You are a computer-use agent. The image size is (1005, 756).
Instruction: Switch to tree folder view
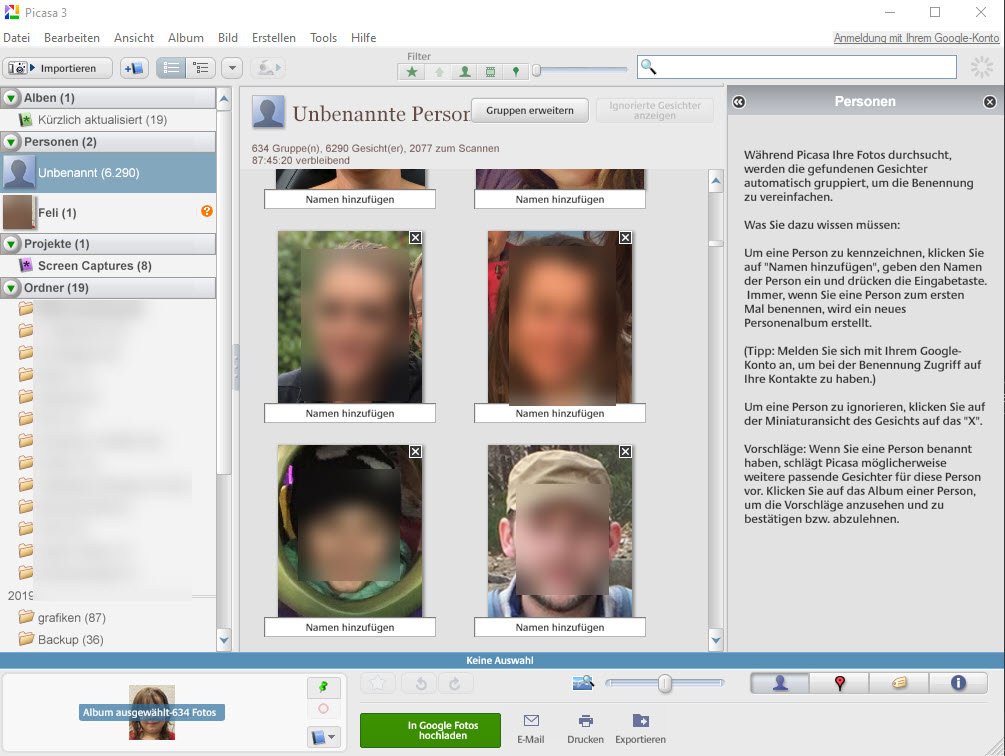point(201,68)
